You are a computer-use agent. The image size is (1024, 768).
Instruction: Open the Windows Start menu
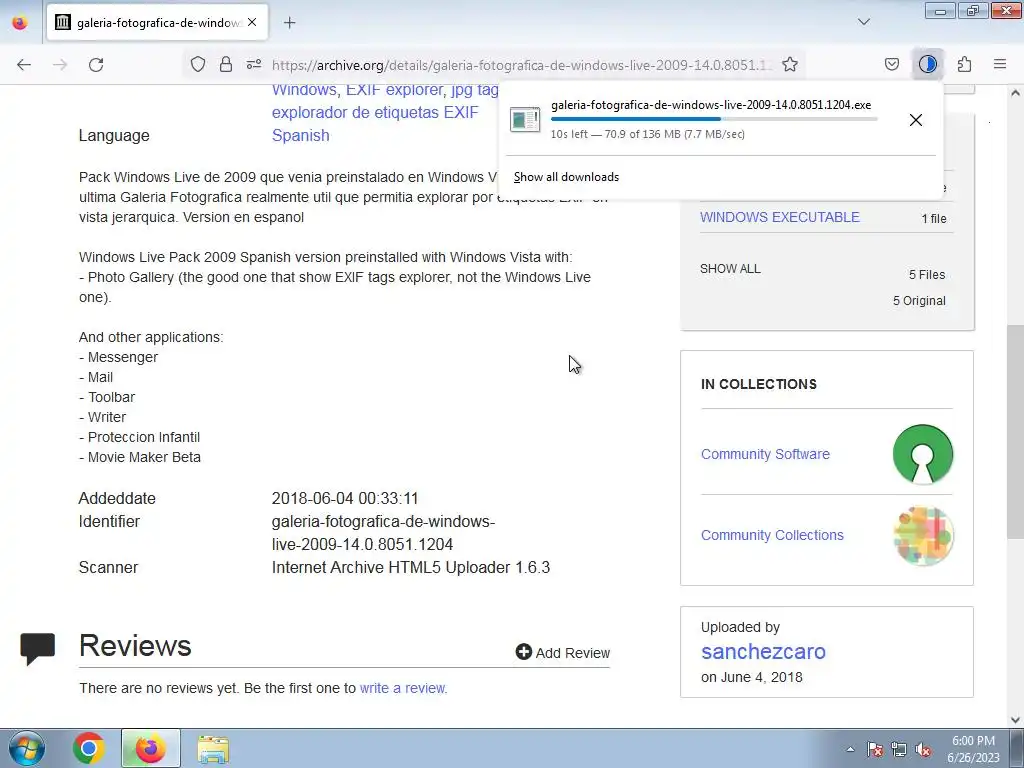[27, 748]
